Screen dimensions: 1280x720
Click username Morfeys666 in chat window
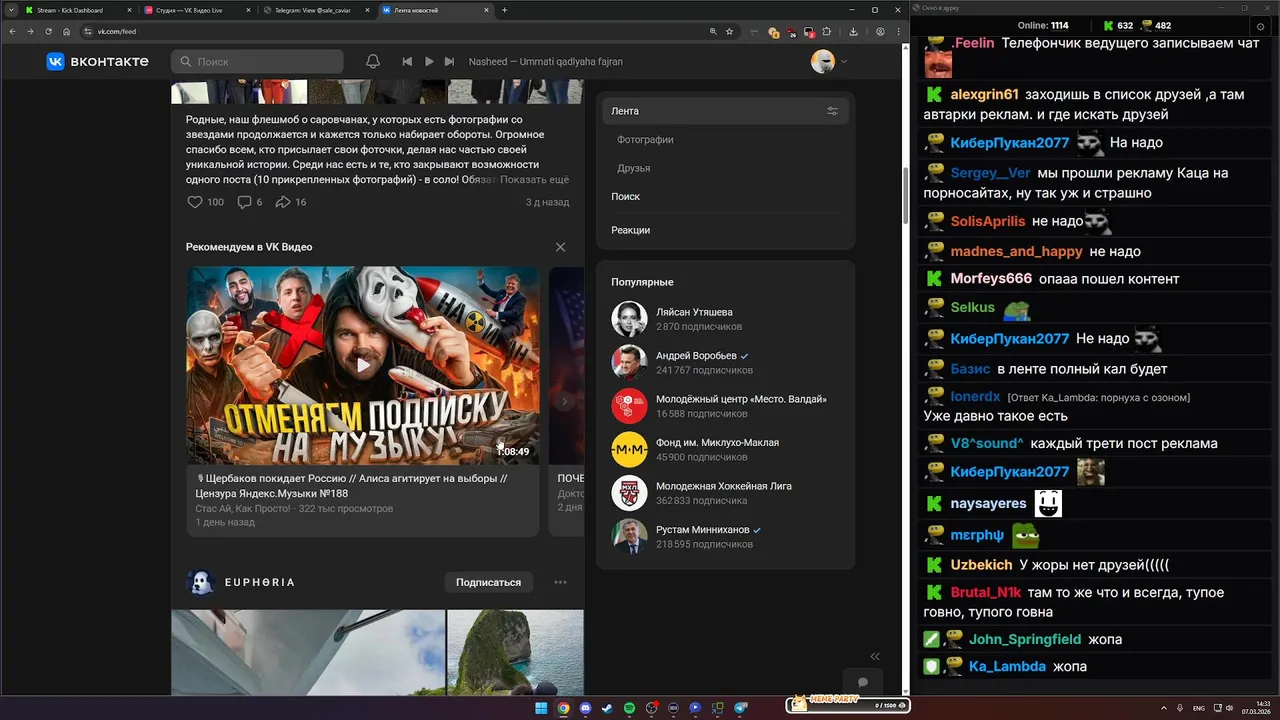tap(991, 279)
